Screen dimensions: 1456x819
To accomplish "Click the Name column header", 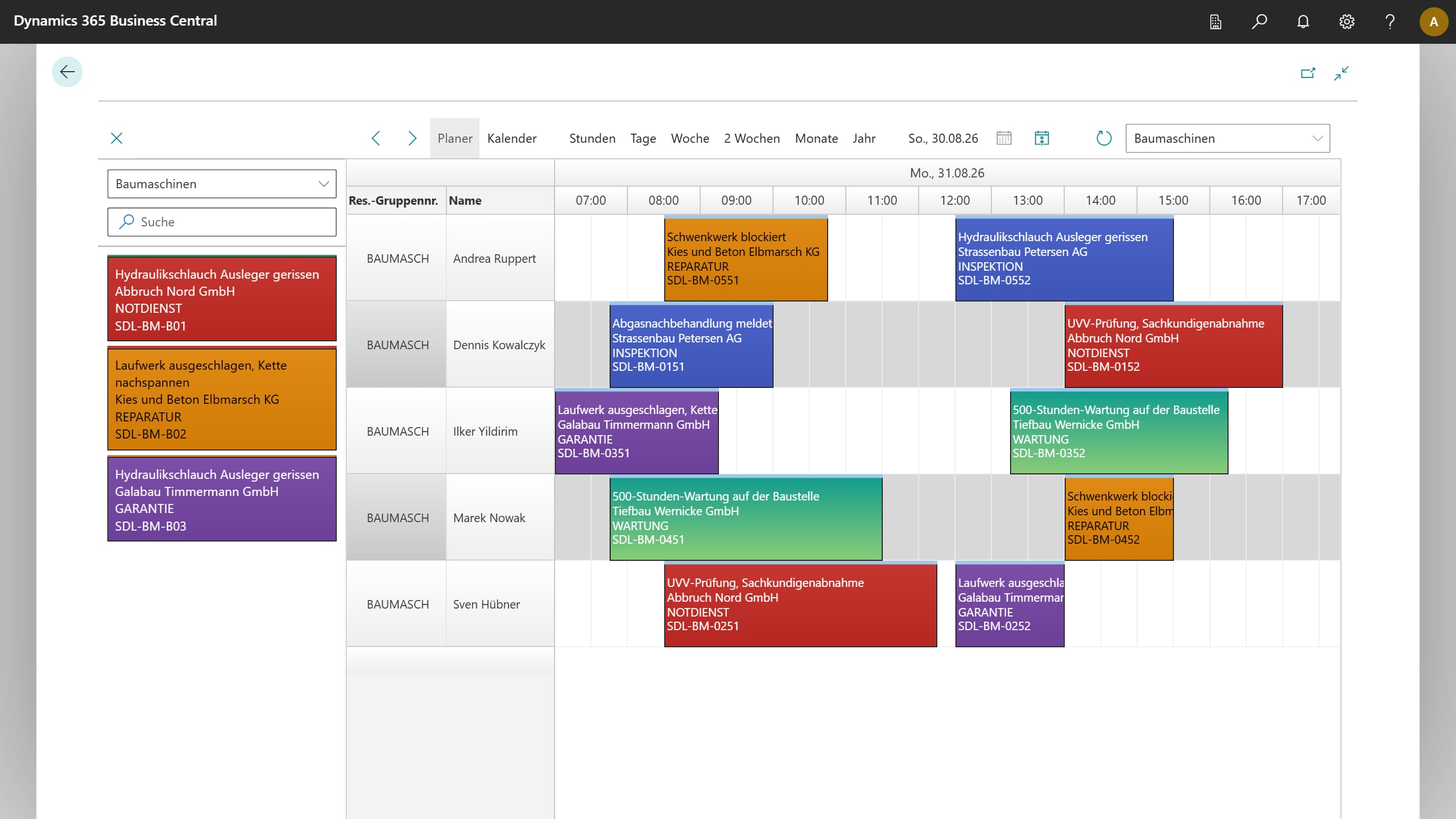I will click(500, 200).
